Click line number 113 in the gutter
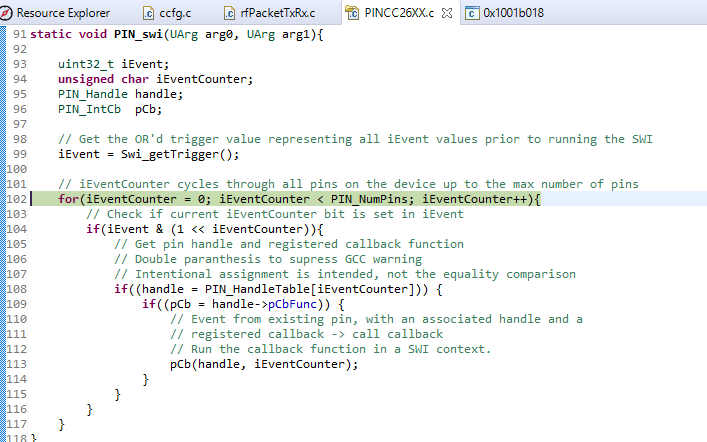The image size is (707, 442). point(16,364)
